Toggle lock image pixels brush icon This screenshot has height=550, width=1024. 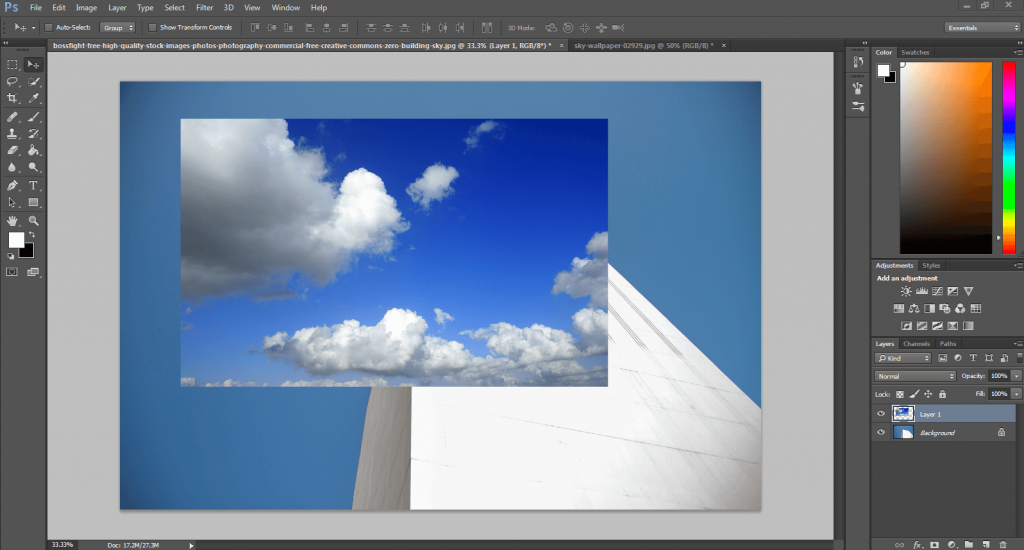[x=914, y=395]
